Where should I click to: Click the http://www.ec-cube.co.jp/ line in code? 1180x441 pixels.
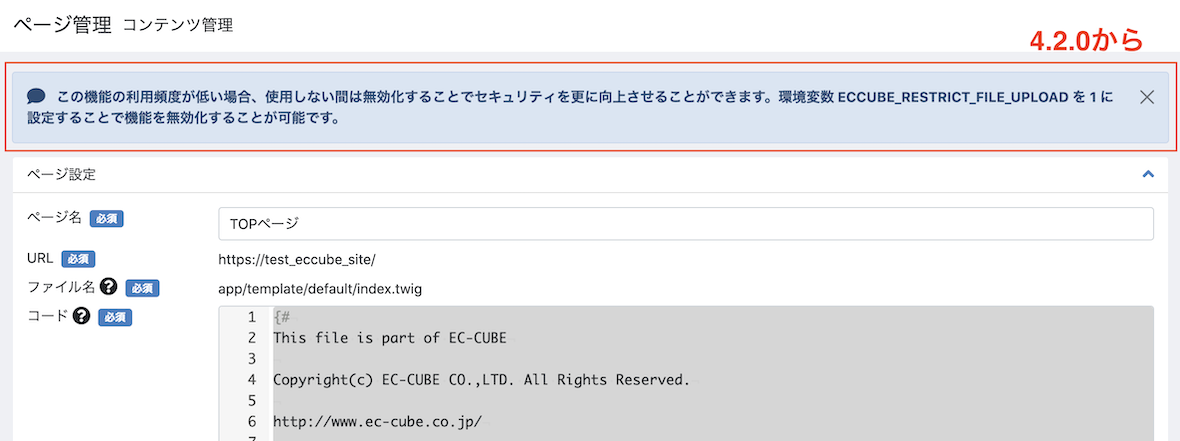point(377,421)
